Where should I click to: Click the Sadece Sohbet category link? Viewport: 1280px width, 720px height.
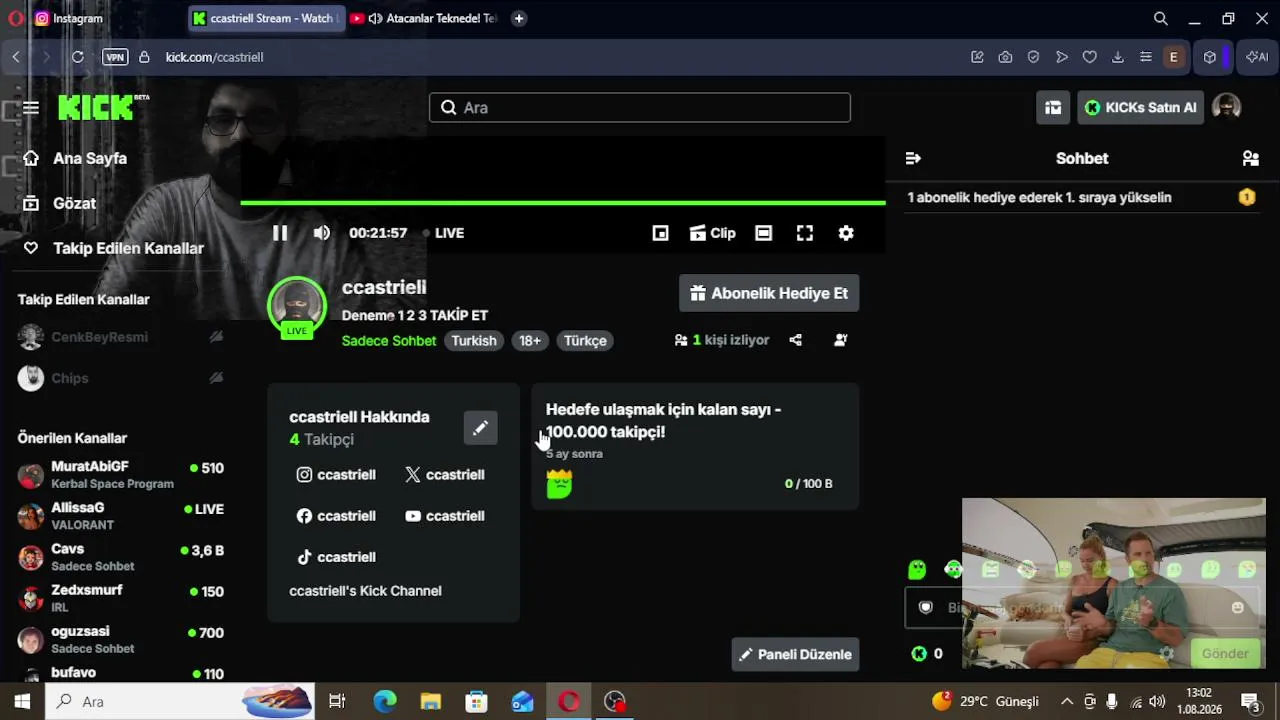pyautogui.click(x=389, y=341)
